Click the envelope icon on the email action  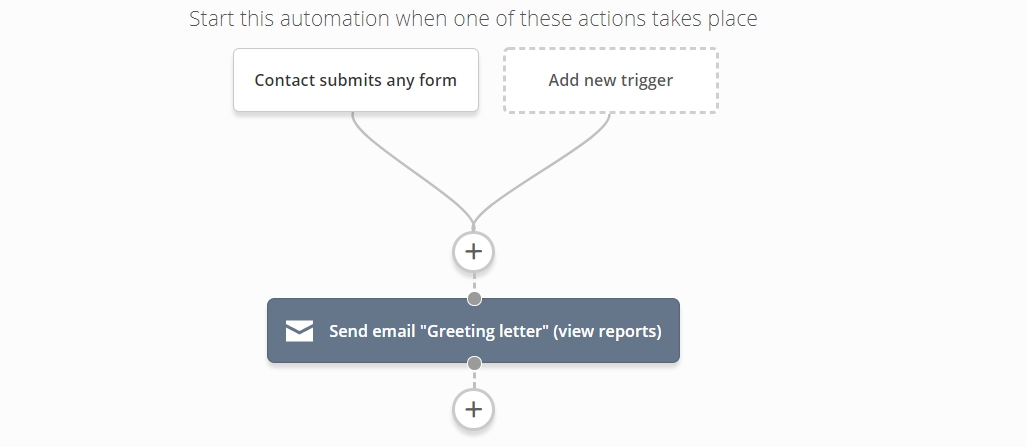coord(300,331)
